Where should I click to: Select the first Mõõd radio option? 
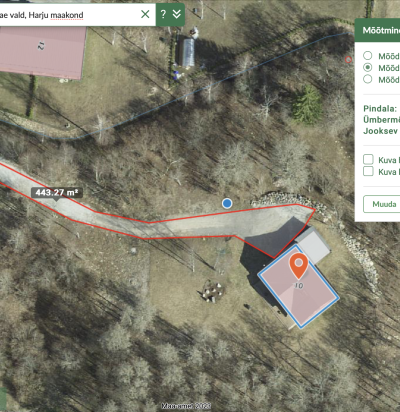[368, 55]
